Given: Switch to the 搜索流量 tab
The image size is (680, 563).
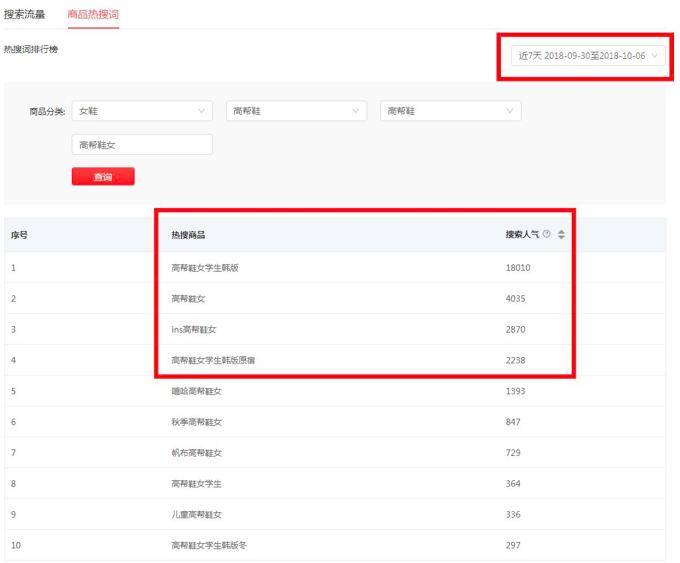Looking at the screenshot, I should pyautogui.click(x=24, y=13).
